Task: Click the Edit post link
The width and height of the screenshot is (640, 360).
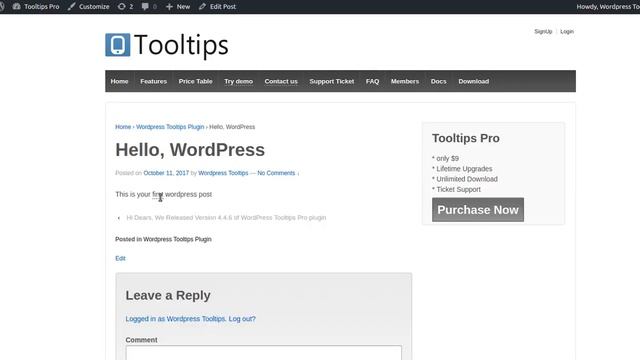Action: (120, 258)
